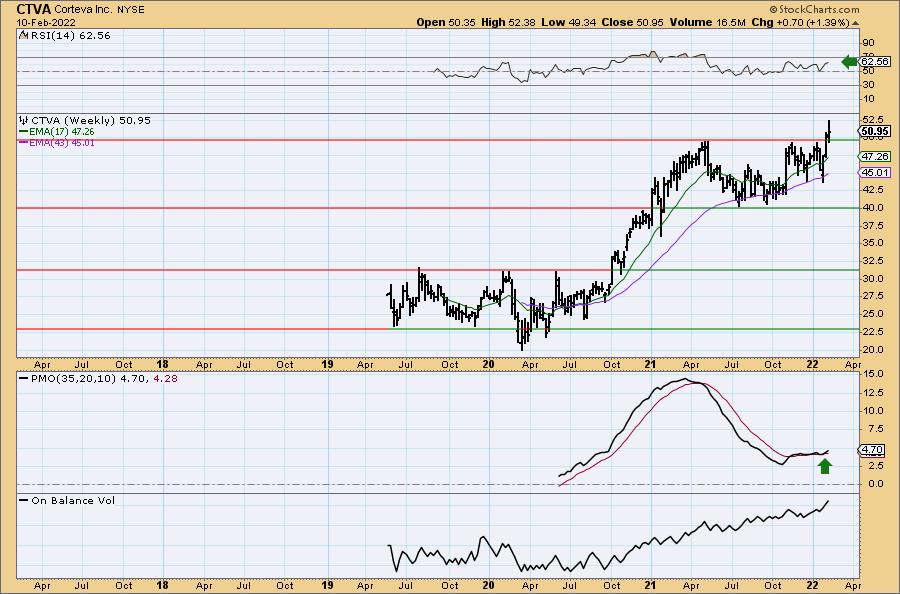This screenshot has width=900, height=594.
Task: Click the RSI(14) 62.56 indicator label
Action: click(x=71, y=36)
